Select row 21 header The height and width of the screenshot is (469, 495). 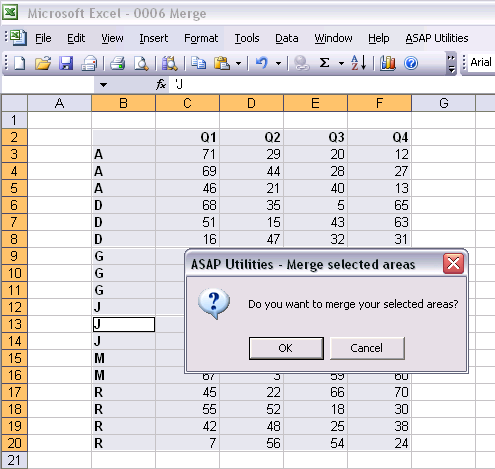click(x=14, y=460)
